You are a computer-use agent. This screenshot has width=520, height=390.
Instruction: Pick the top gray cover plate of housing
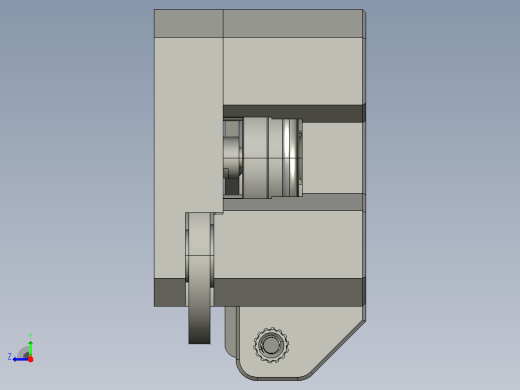(259, 23)
